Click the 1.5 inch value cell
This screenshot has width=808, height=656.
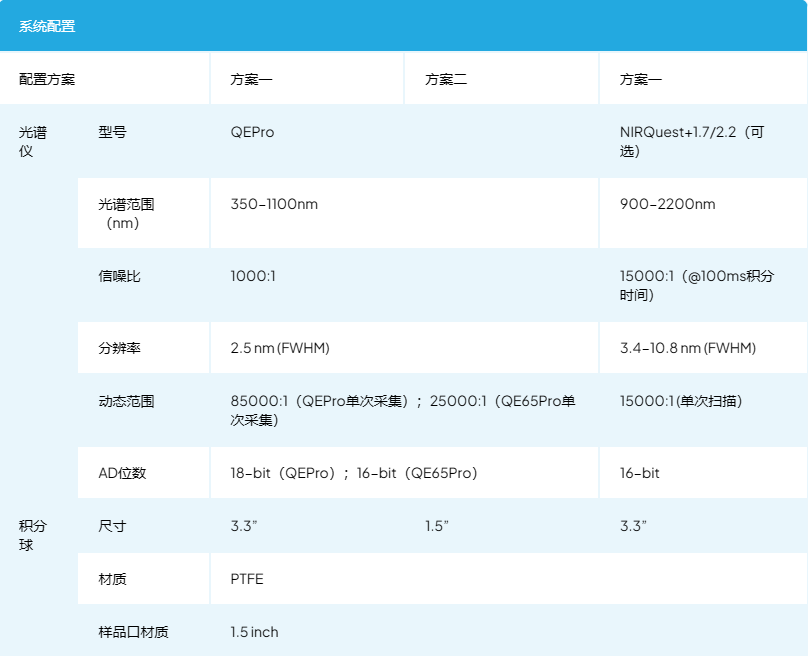(x=254, y=632)
